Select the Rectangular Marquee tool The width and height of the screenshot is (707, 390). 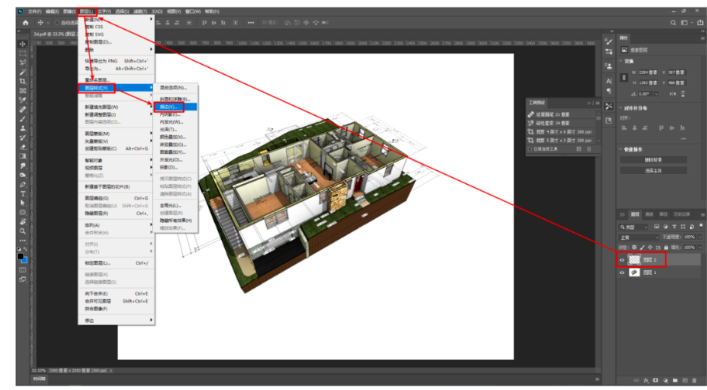[23, 53]
